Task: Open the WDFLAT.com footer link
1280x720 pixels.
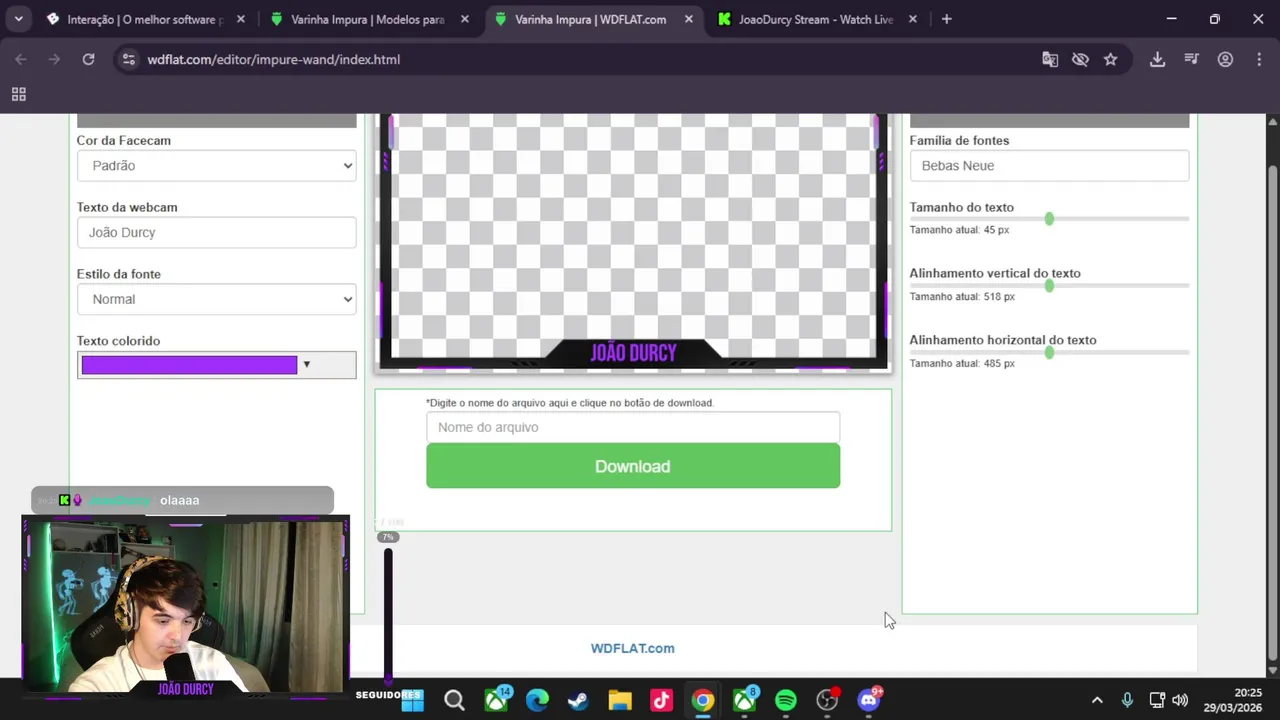Action: (632, 648)
